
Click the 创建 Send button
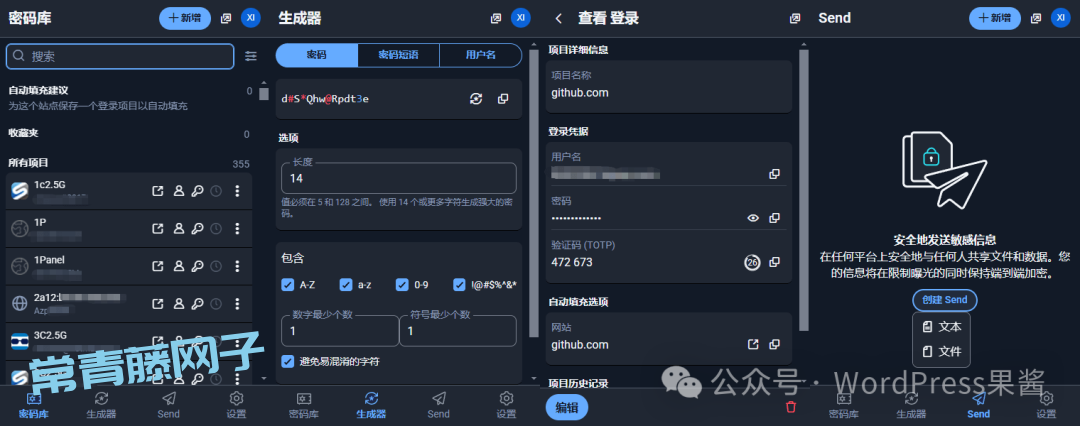[944, 300]
